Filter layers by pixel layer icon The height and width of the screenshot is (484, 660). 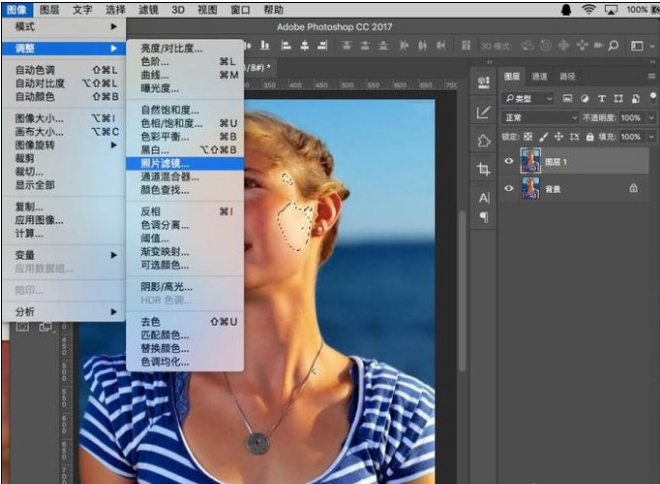pos(568,98)
